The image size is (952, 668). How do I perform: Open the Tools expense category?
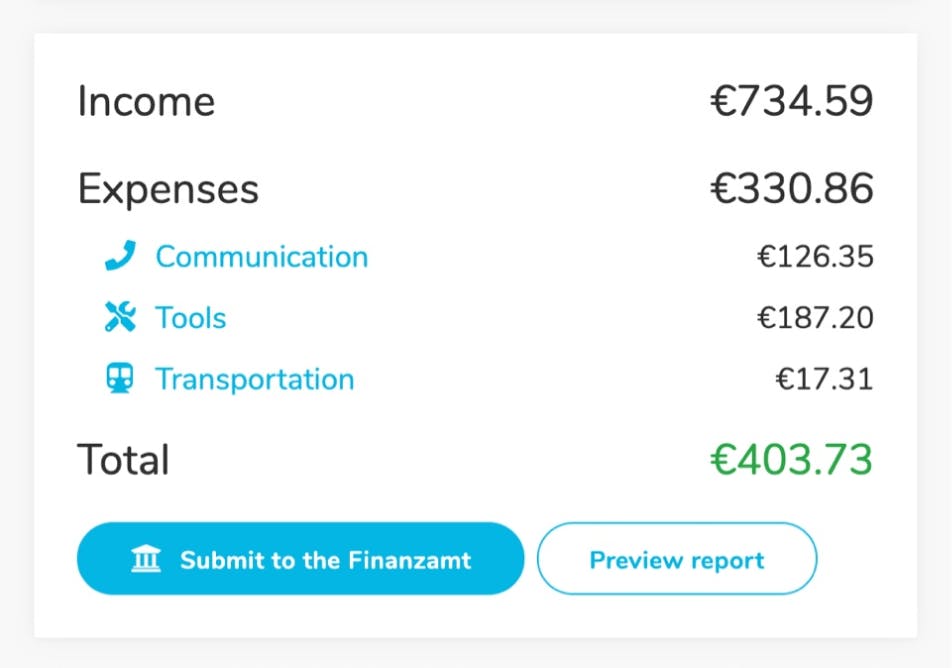click(190, 318)
